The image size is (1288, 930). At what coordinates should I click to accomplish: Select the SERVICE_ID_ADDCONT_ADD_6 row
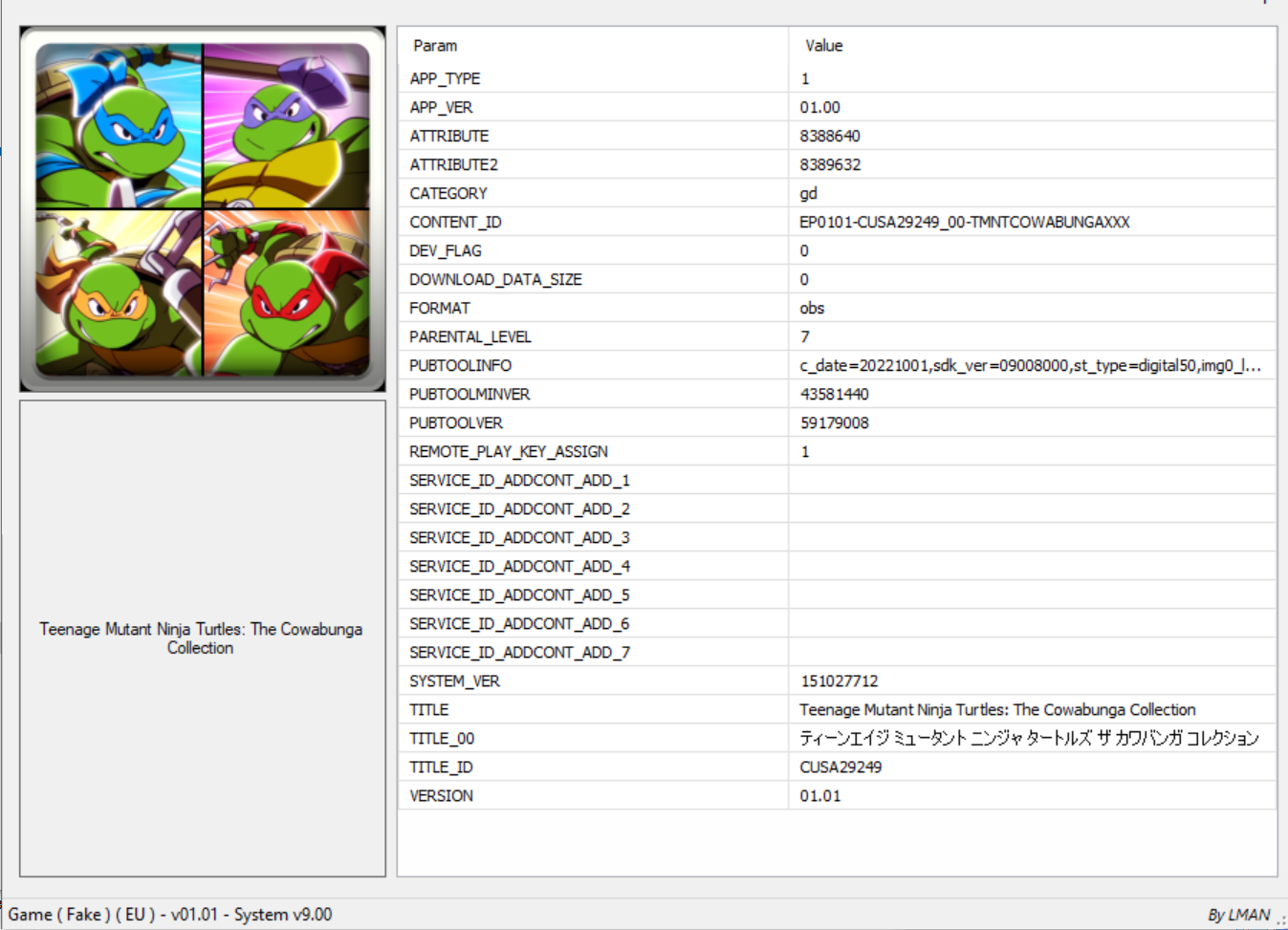pyautogui.click(x=838, y=623)
